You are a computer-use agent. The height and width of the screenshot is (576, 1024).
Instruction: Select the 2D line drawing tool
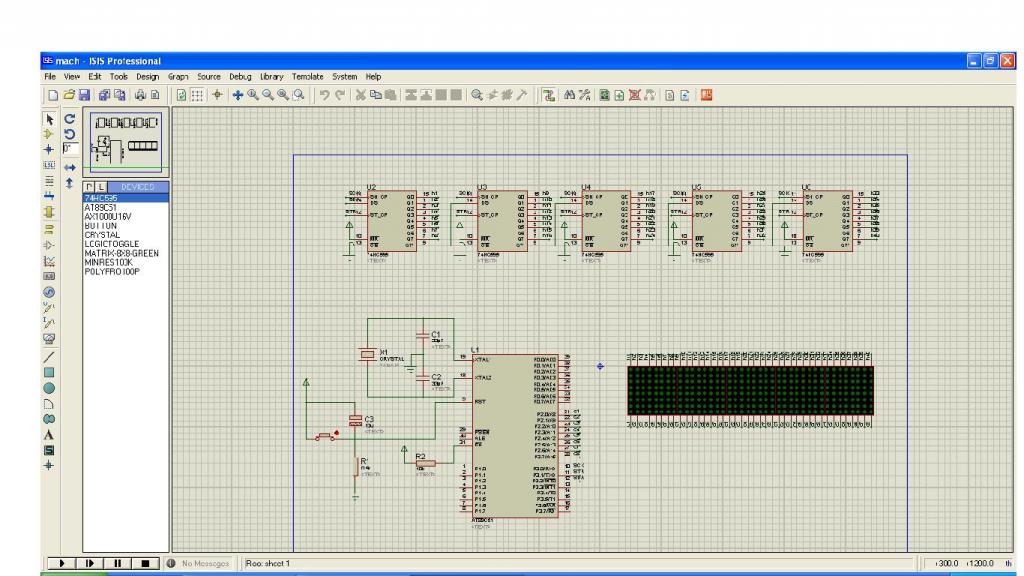click(49, 357)
